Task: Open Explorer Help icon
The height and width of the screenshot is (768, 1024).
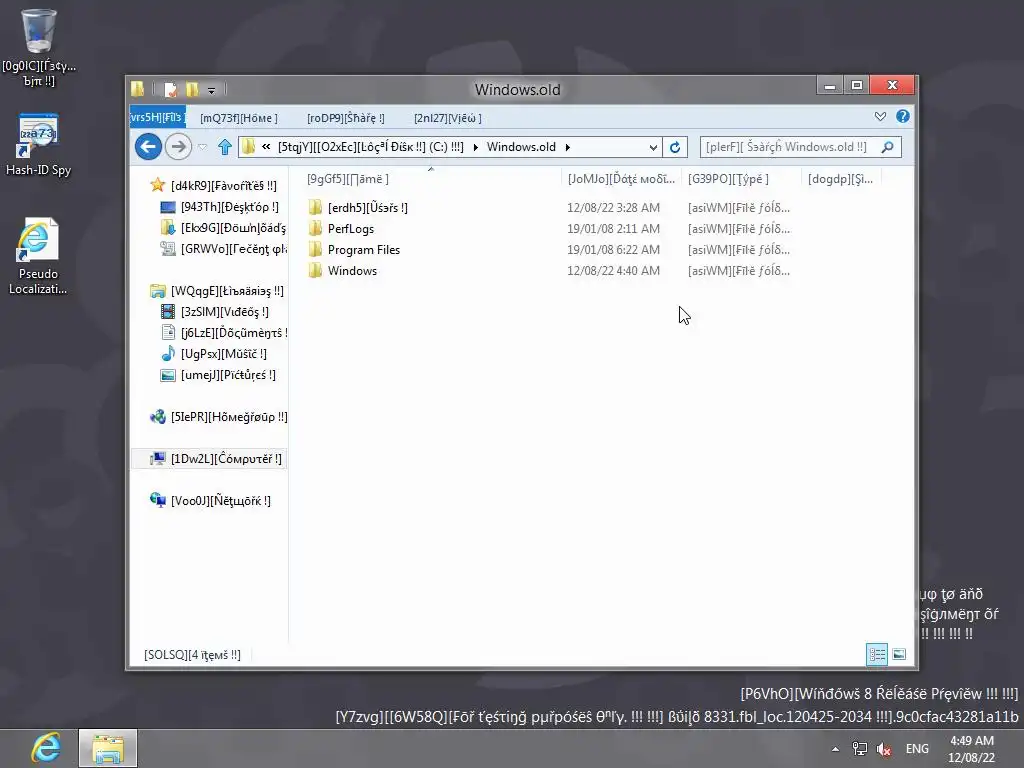Action: (x=903, y=116)
